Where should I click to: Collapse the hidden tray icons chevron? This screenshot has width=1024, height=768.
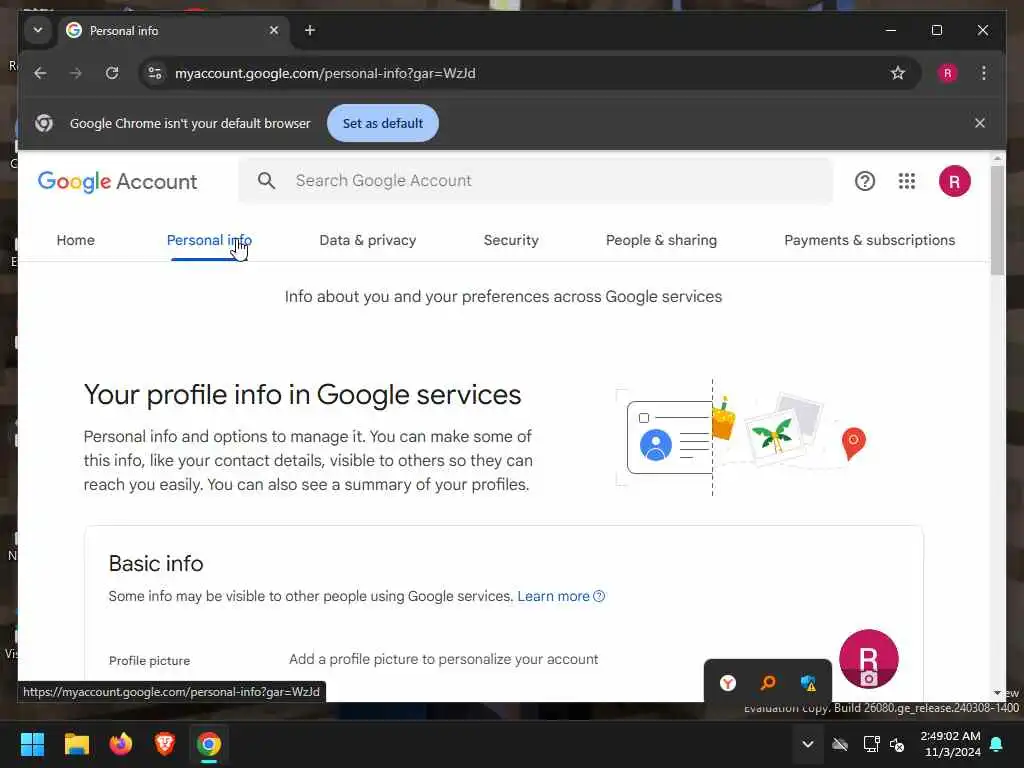(808, 744)
